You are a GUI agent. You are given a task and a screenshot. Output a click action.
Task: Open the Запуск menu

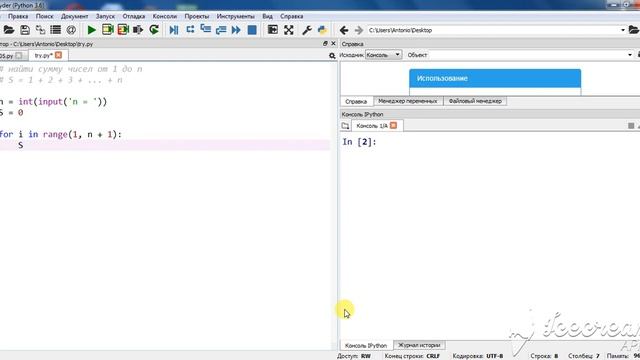[x=105, y=16]
